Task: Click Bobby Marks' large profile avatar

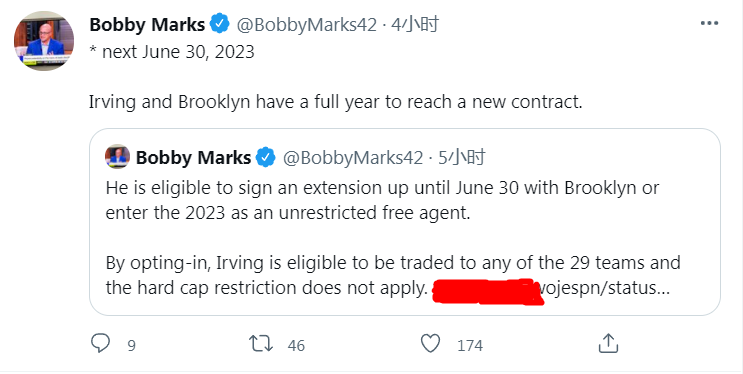Action: 44,41
